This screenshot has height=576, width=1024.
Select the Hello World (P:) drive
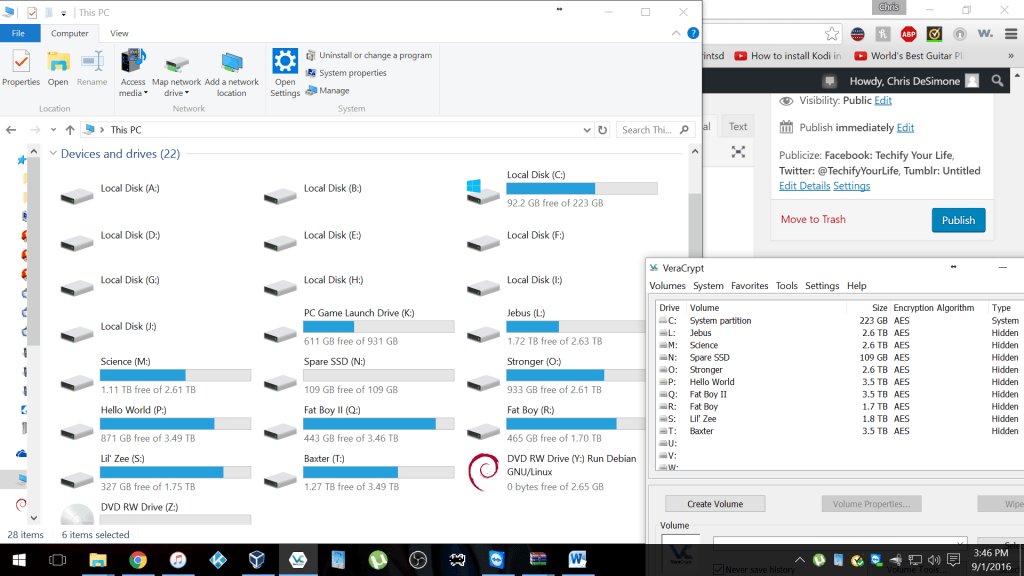click(x=155, y=423)
